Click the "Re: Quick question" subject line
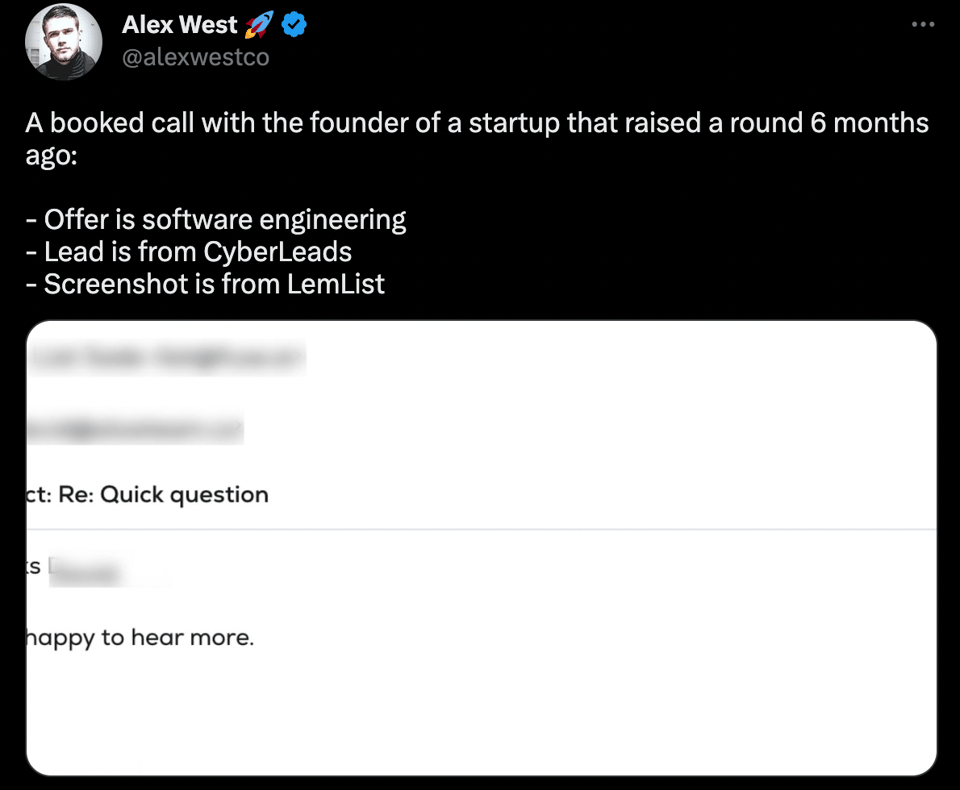960x790 pixels. (164, 495)
